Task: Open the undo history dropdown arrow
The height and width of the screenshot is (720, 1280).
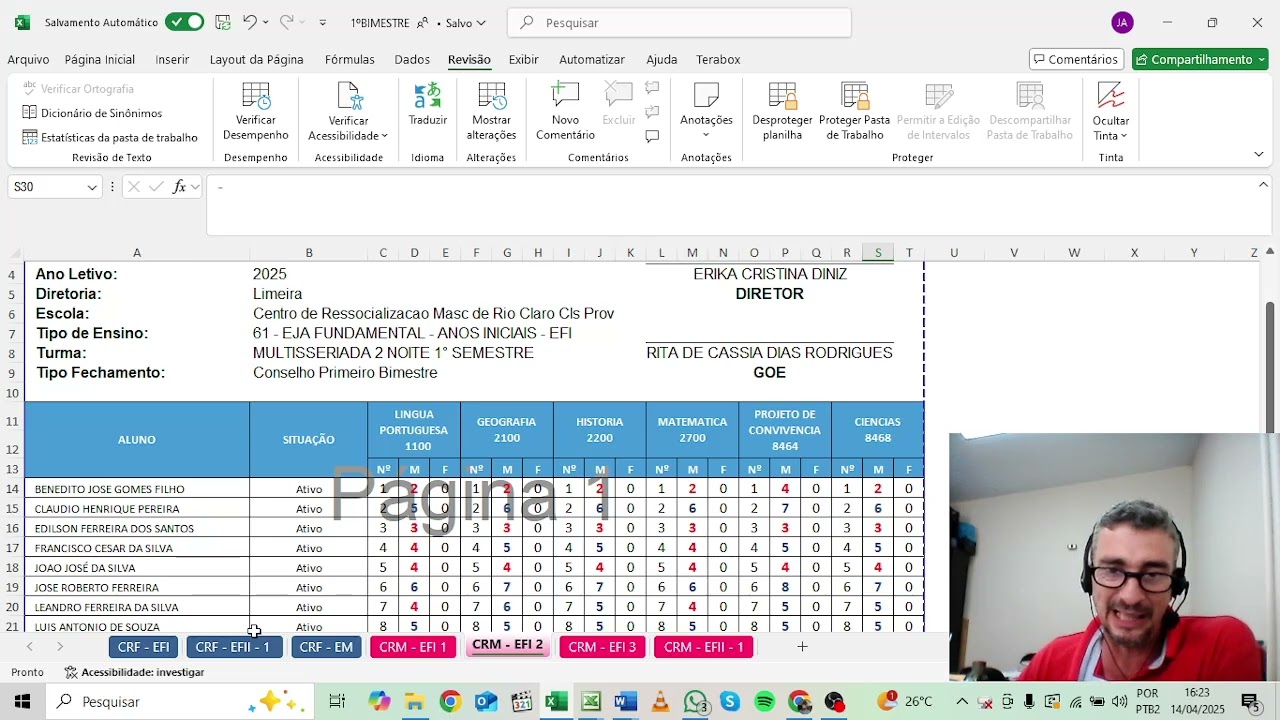Action: 268,22
